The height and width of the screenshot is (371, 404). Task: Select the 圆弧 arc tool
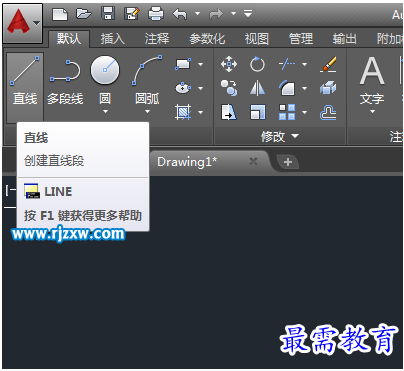(x=147, y=80)
